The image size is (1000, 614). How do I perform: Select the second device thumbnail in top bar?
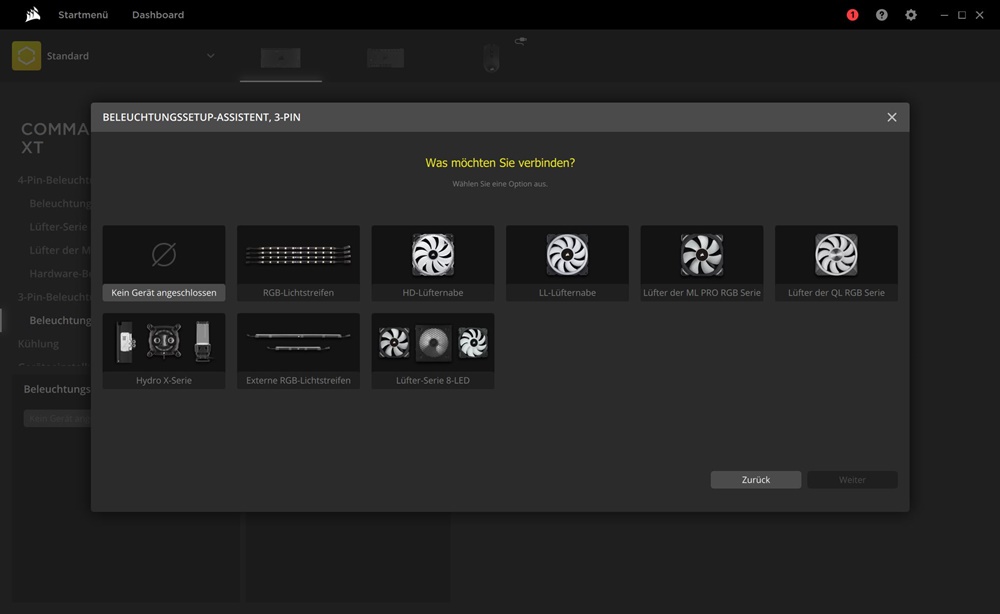click(385, 58)
